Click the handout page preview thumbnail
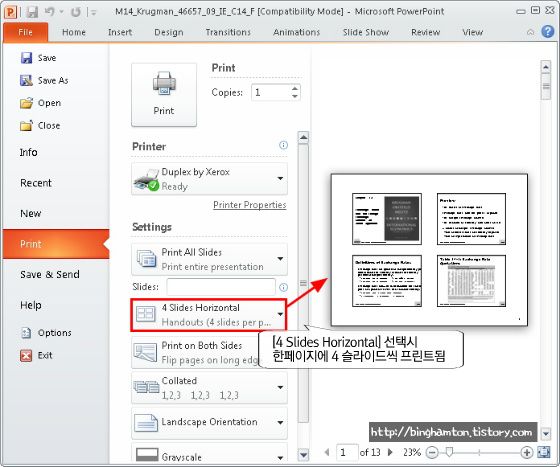 [x=429, y=250]
